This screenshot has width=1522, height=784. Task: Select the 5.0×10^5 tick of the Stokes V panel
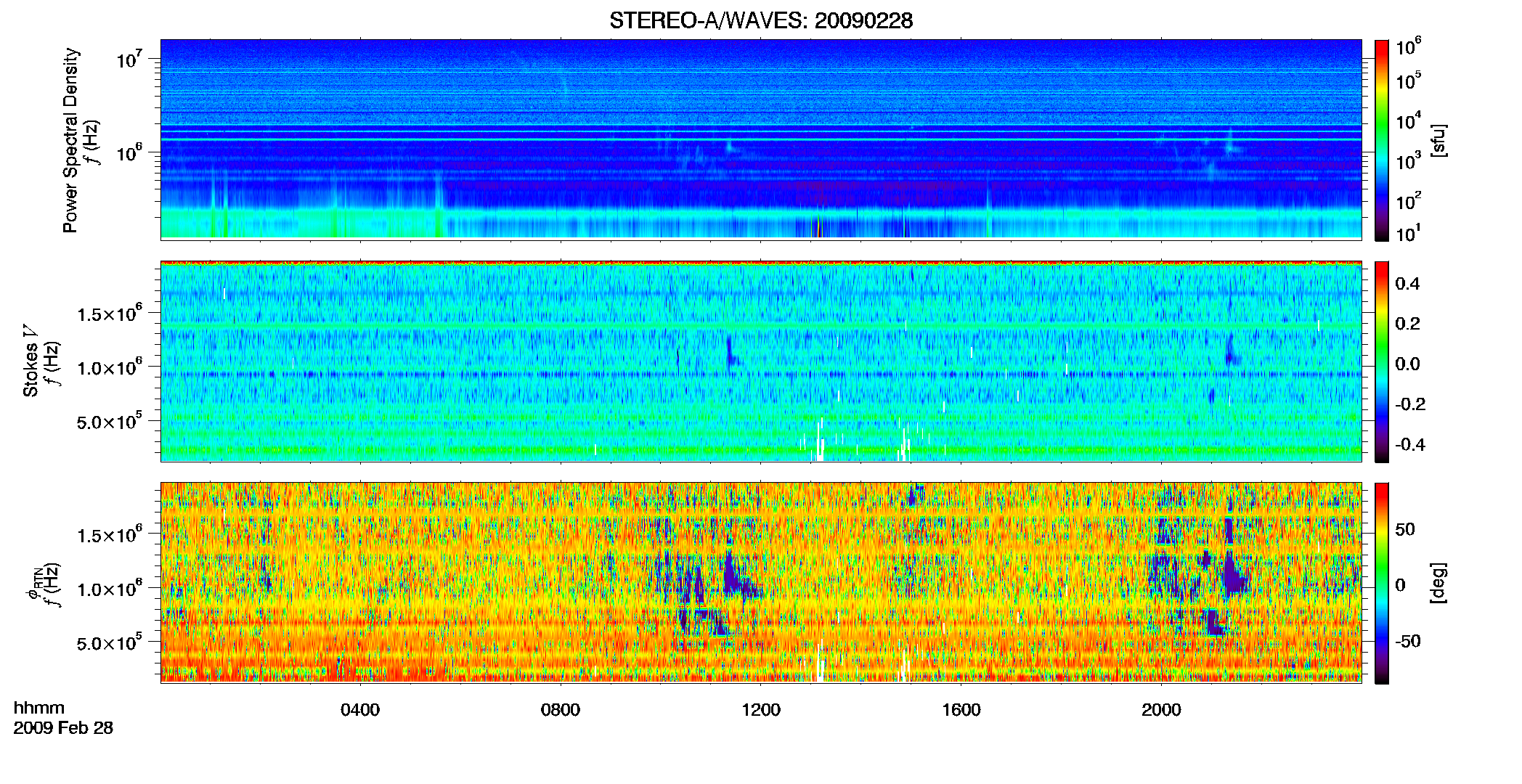110,421
